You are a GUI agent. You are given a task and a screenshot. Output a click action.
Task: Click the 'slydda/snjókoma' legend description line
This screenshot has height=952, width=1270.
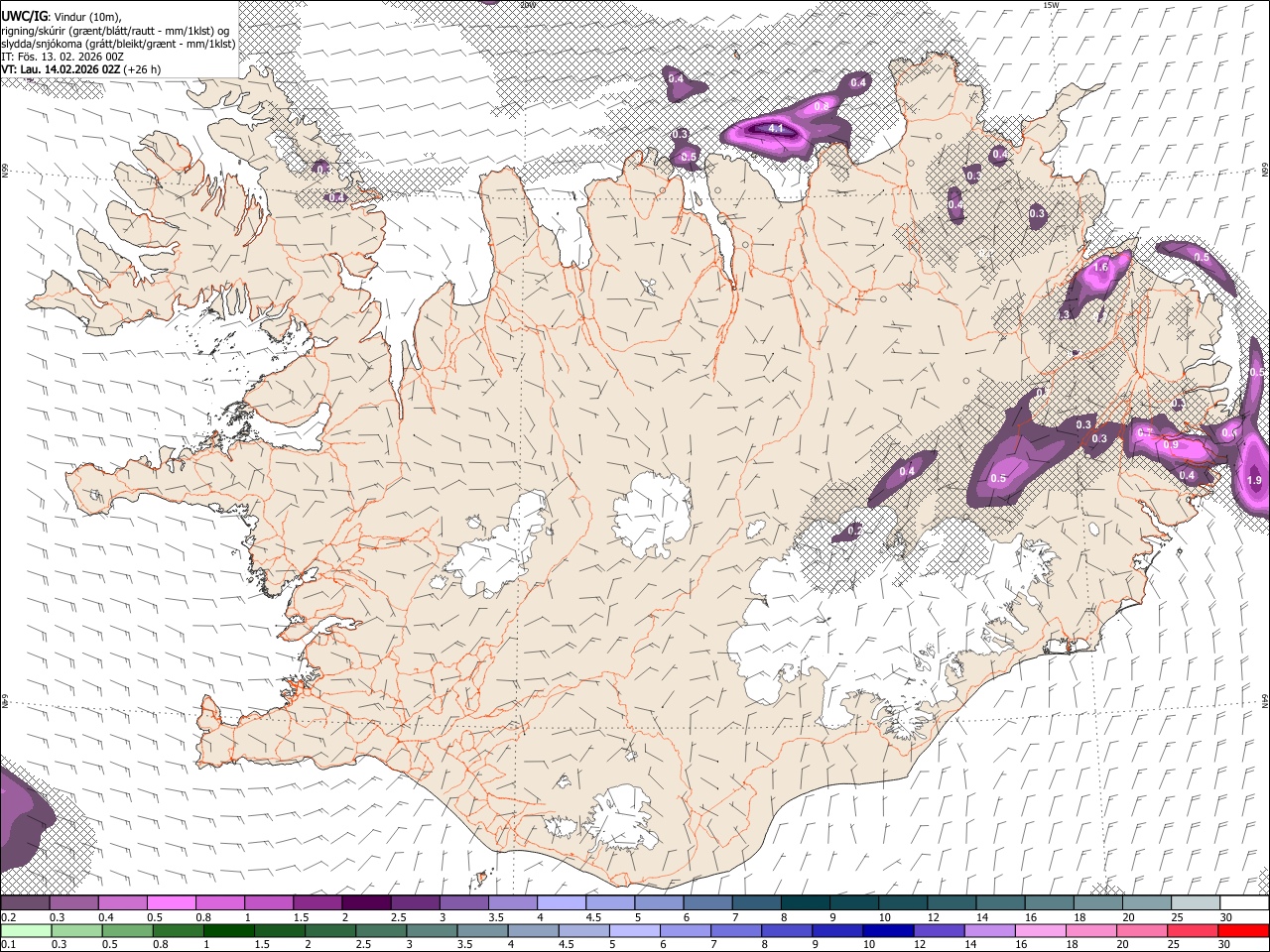(119, 44)
